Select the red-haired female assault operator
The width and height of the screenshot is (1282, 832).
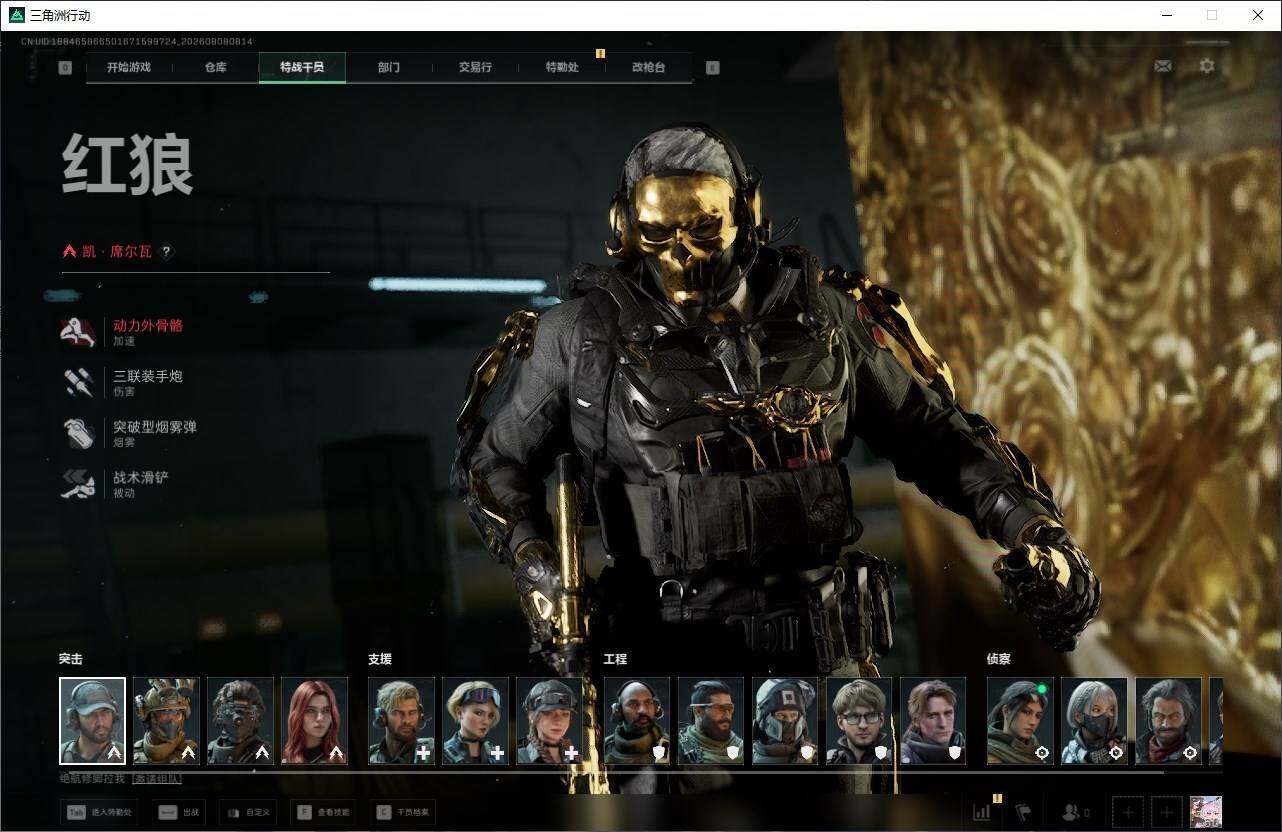(x=314, y=721)
